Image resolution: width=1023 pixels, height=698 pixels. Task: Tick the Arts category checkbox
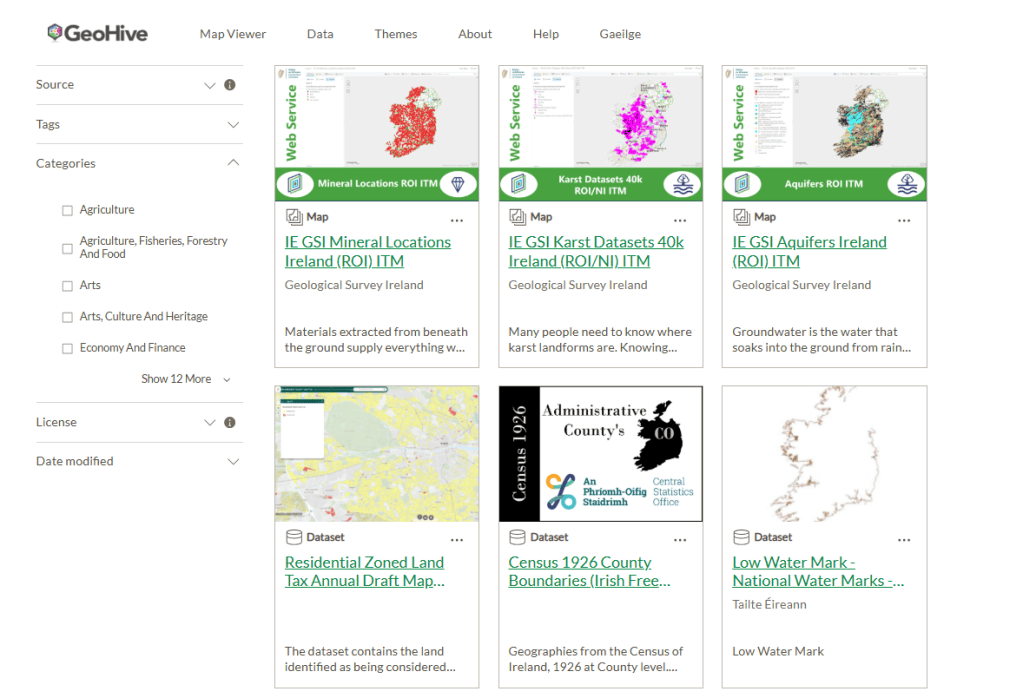(x=67, y=286)
